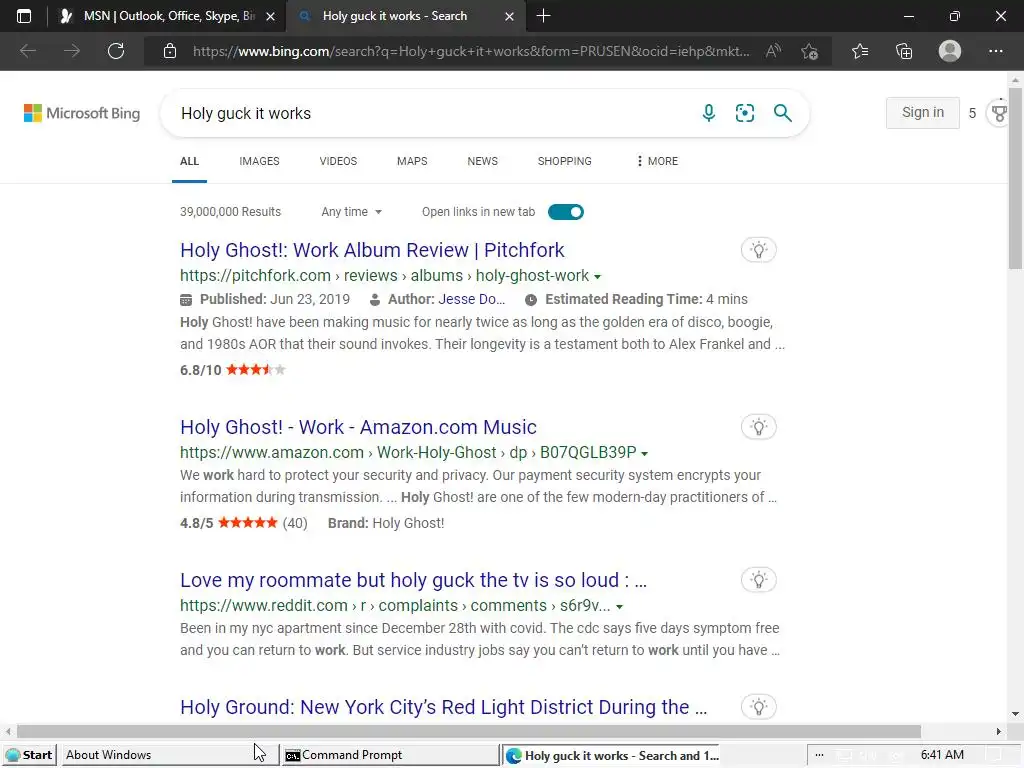This screenshot has height=768, width=1024.
Task: Click the browser profile avatar
Action: (x=950, y=51)
